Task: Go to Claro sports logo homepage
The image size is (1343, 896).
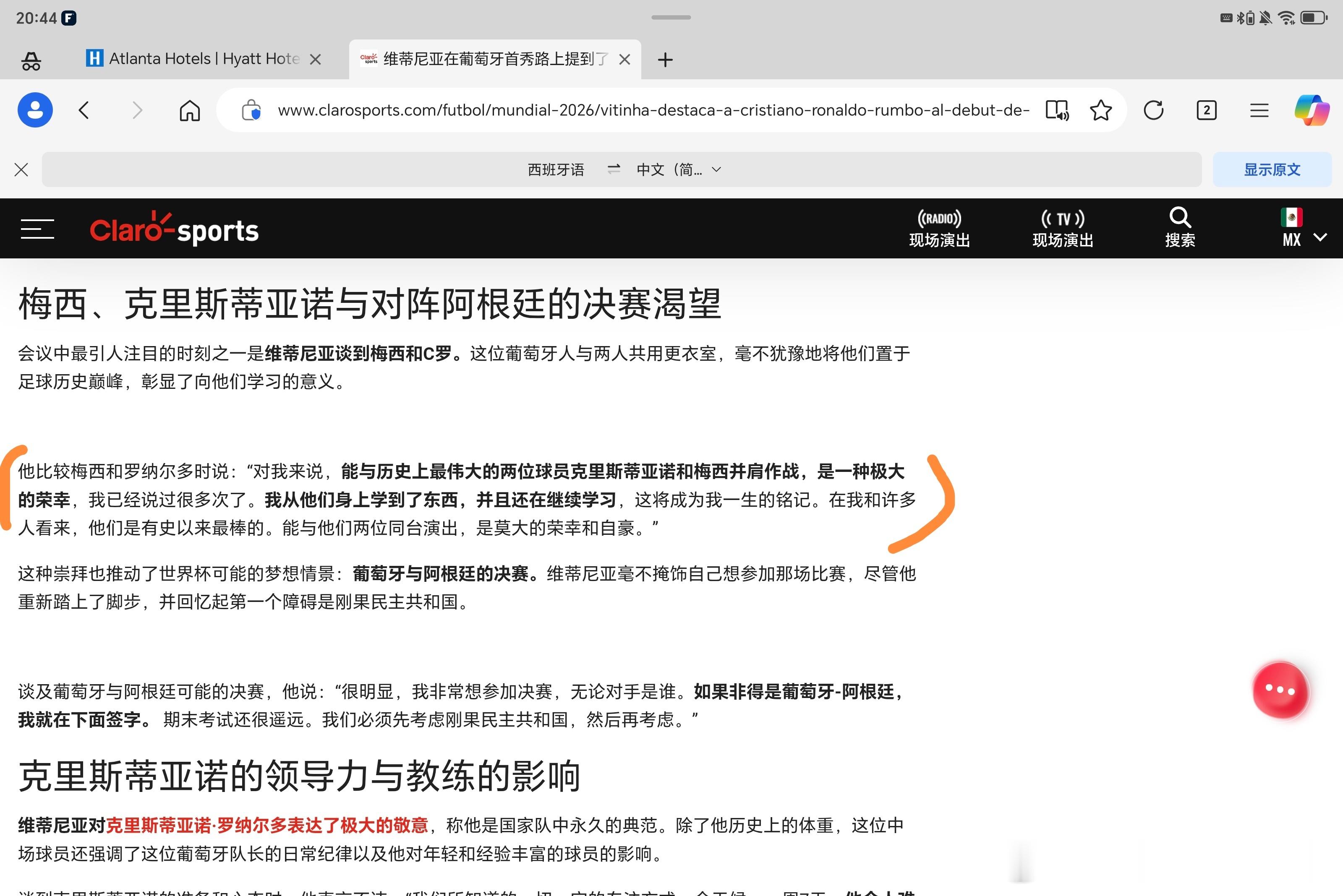Action: pyautogui.click(x=174, y=229)
